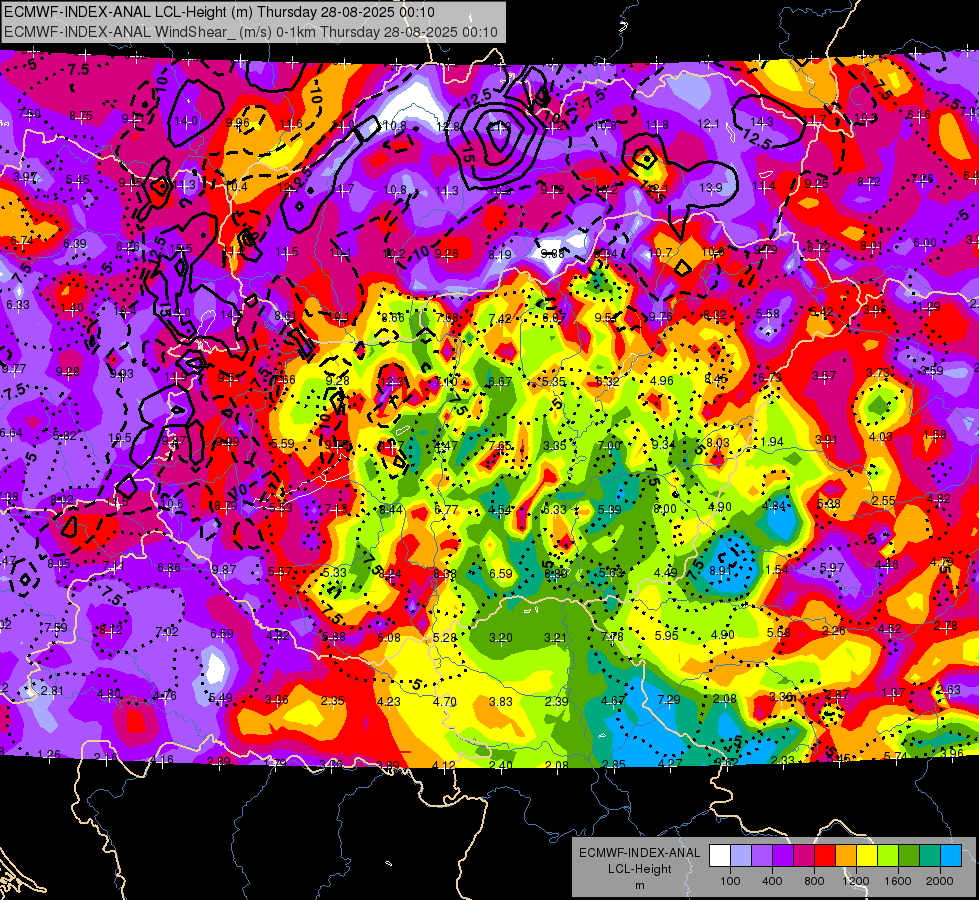Click the legend tick label 1600
Screen dimensions: 979x900
[897, 881]
